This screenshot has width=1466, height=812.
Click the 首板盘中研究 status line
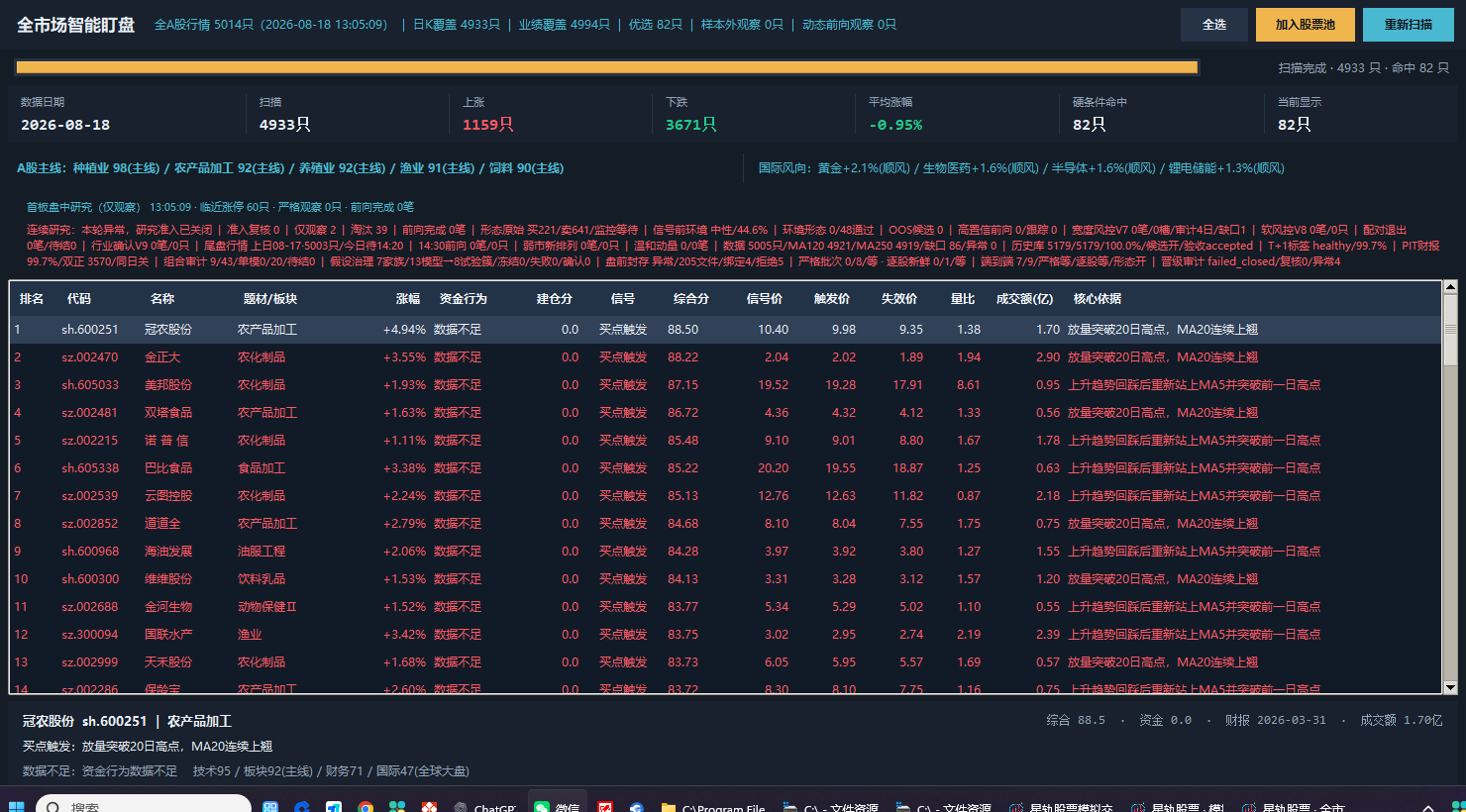tap(220, 207)
